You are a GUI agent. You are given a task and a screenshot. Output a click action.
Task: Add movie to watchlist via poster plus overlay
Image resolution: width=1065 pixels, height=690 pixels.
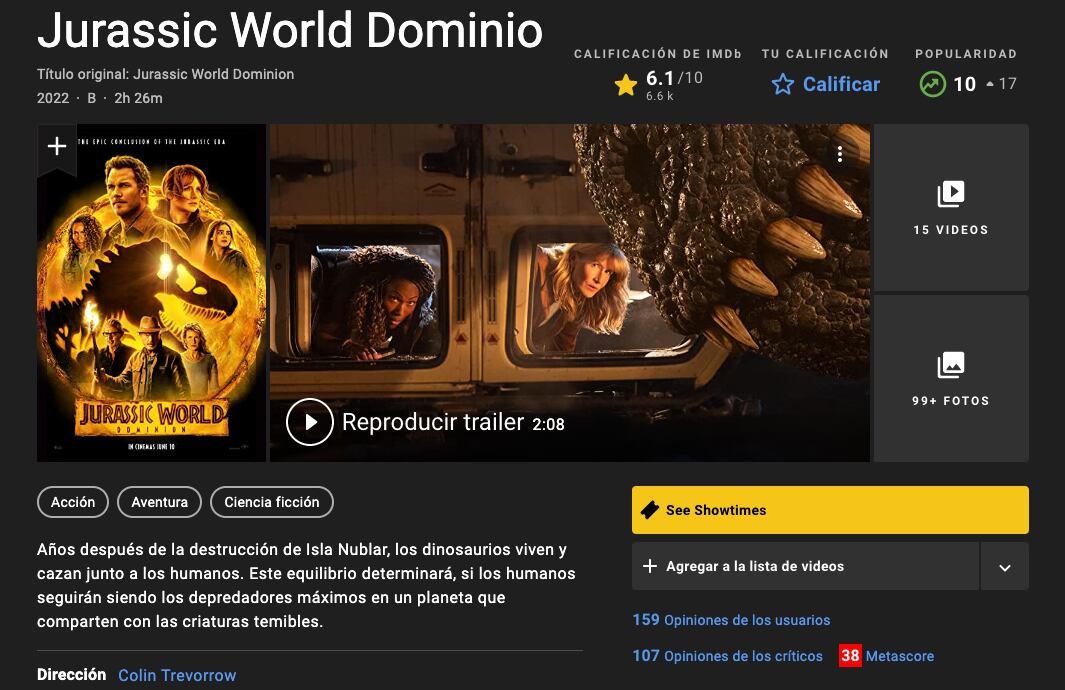click(56, 148)
